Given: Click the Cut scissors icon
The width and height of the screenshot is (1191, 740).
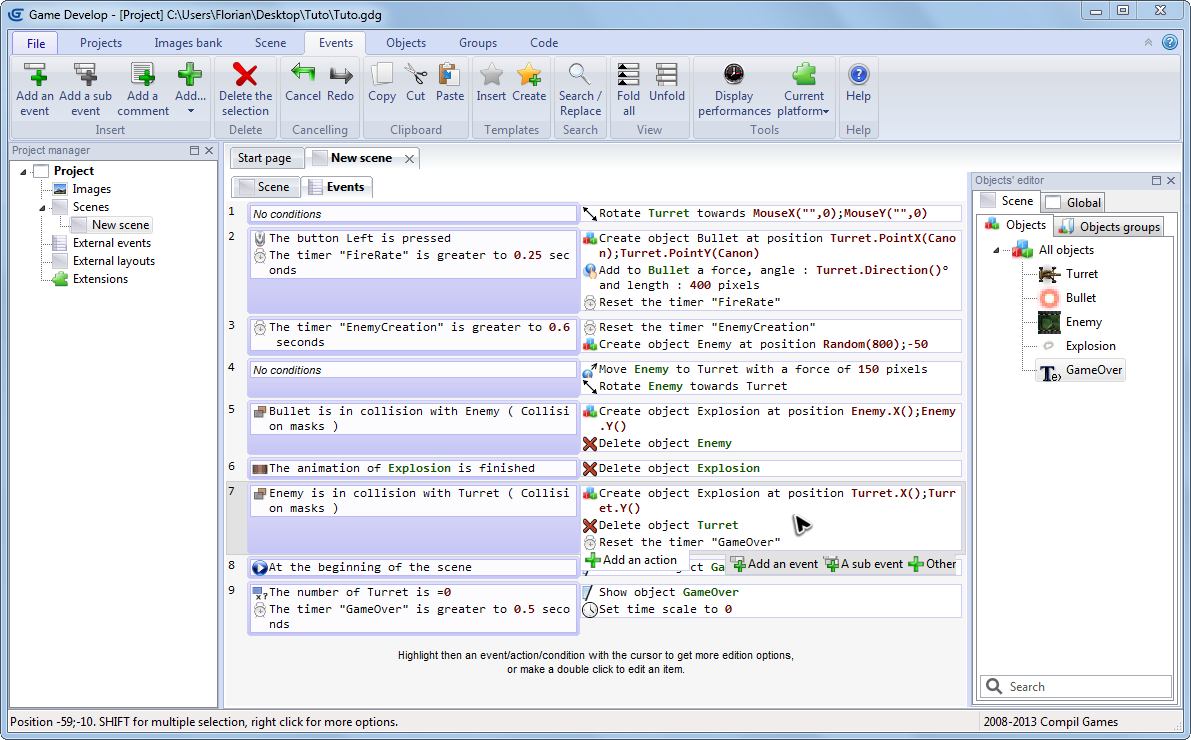Looking at the screenshot, I should point(415,75).
